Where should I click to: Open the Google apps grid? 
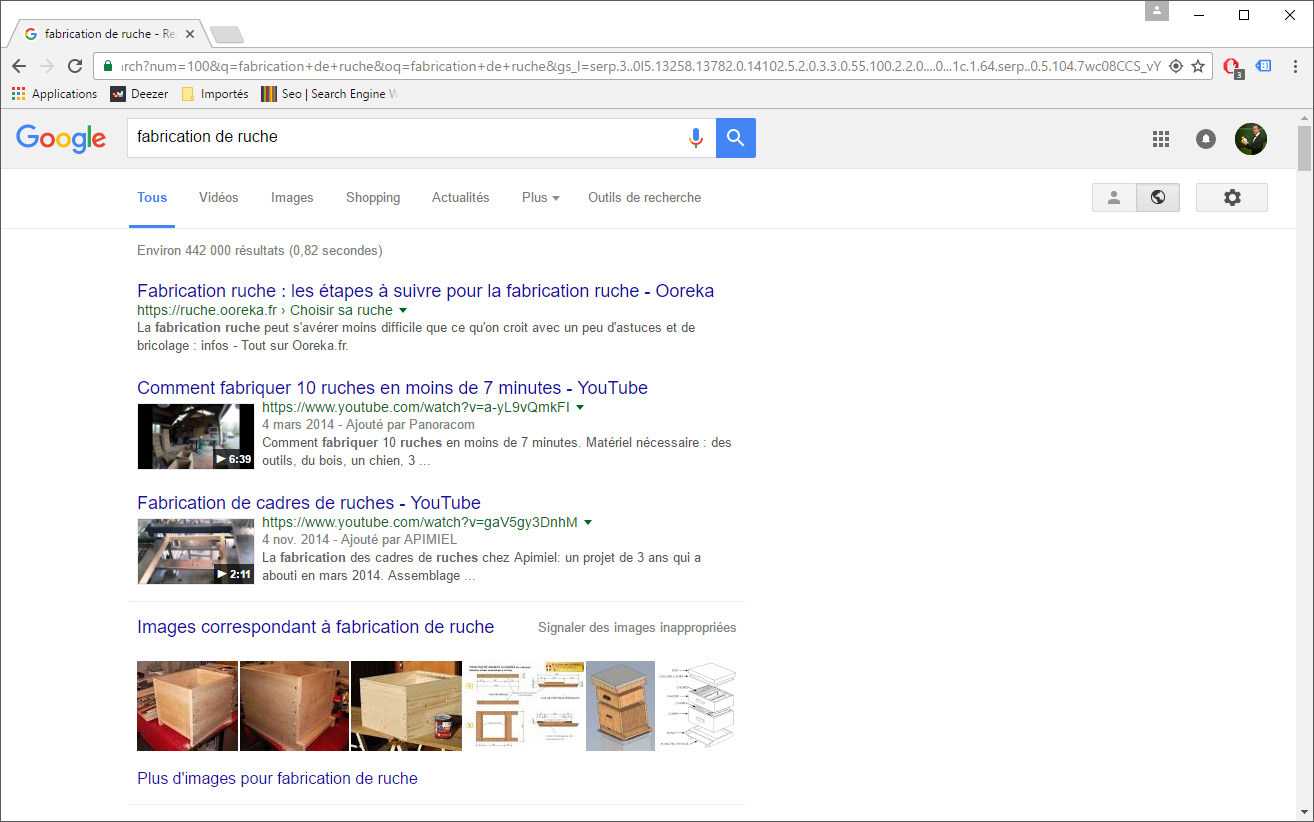click(1161, 139)
